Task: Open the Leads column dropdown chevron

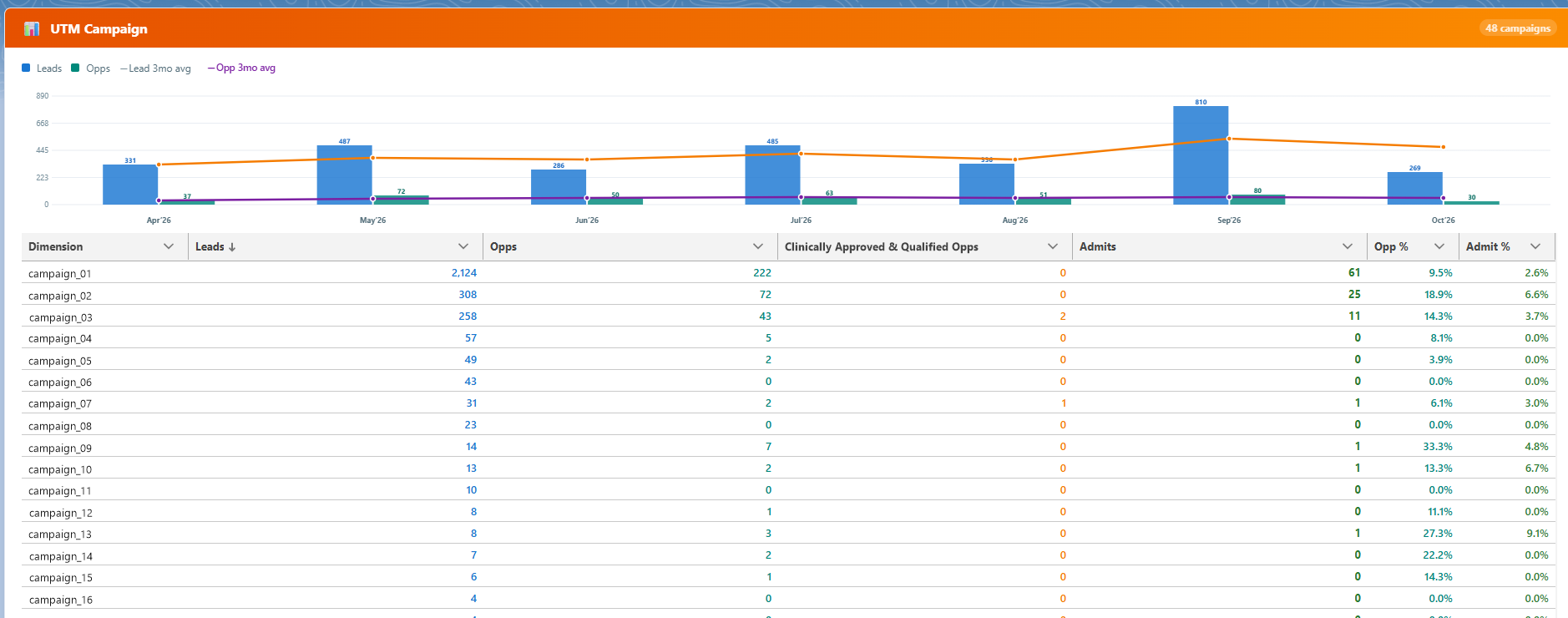Action: 463,246
